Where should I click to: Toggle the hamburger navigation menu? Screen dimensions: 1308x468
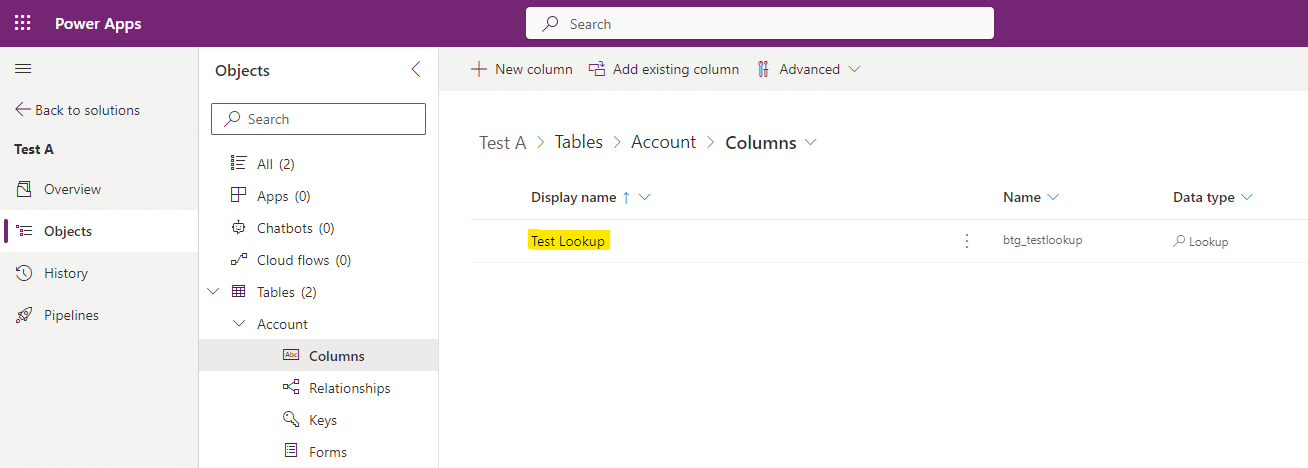coord(23,69)
